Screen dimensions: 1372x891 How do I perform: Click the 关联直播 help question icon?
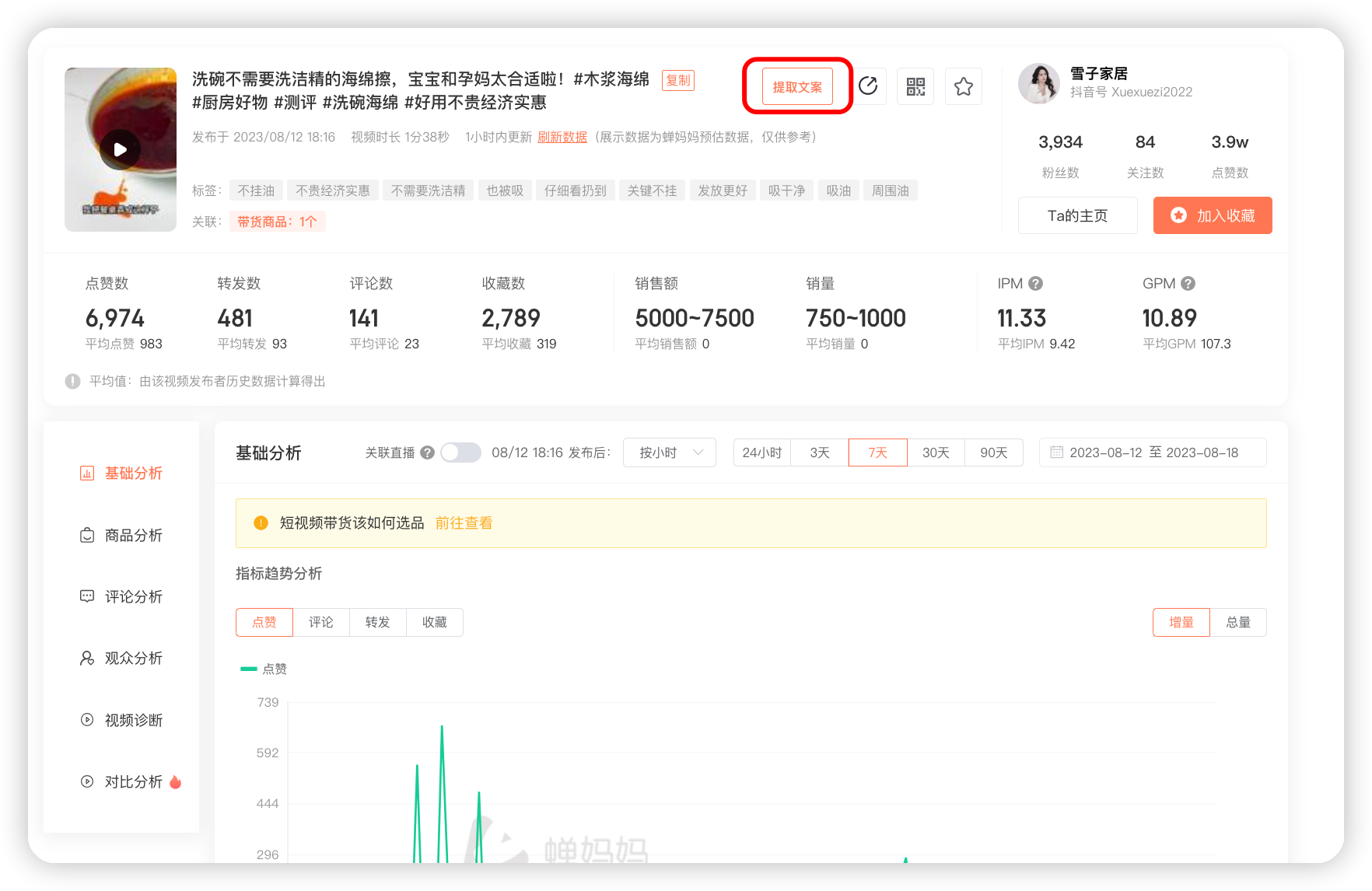[x=427, y=452]
